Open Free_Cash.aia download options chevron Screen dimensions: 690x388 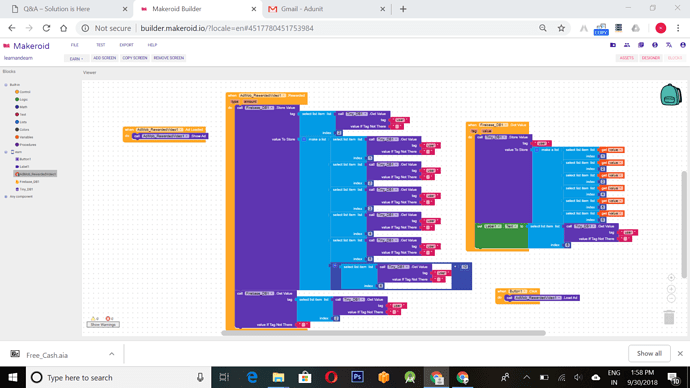[112, 354]
